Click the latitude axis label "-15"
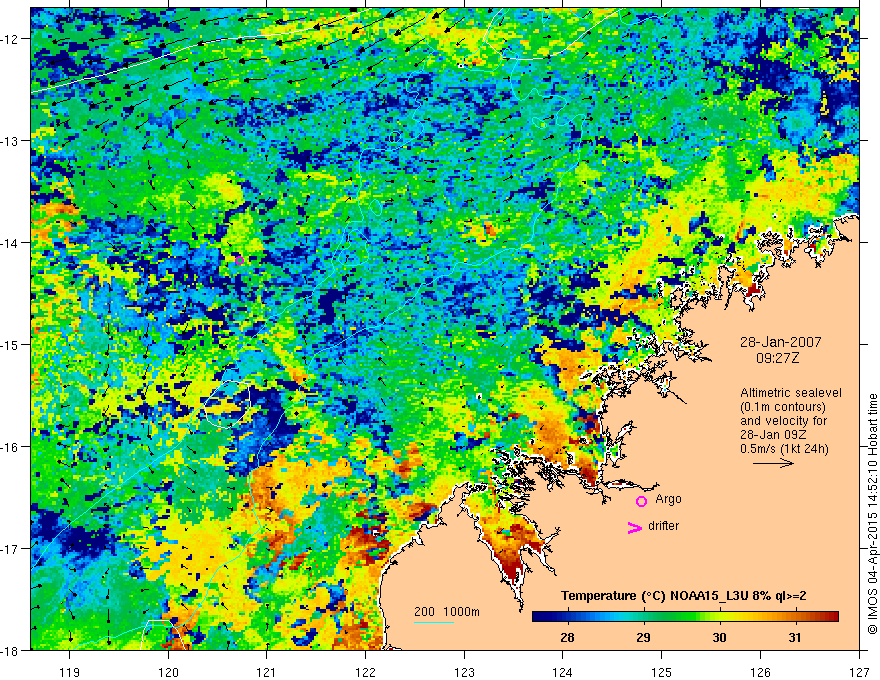 [x=11, y=344]
